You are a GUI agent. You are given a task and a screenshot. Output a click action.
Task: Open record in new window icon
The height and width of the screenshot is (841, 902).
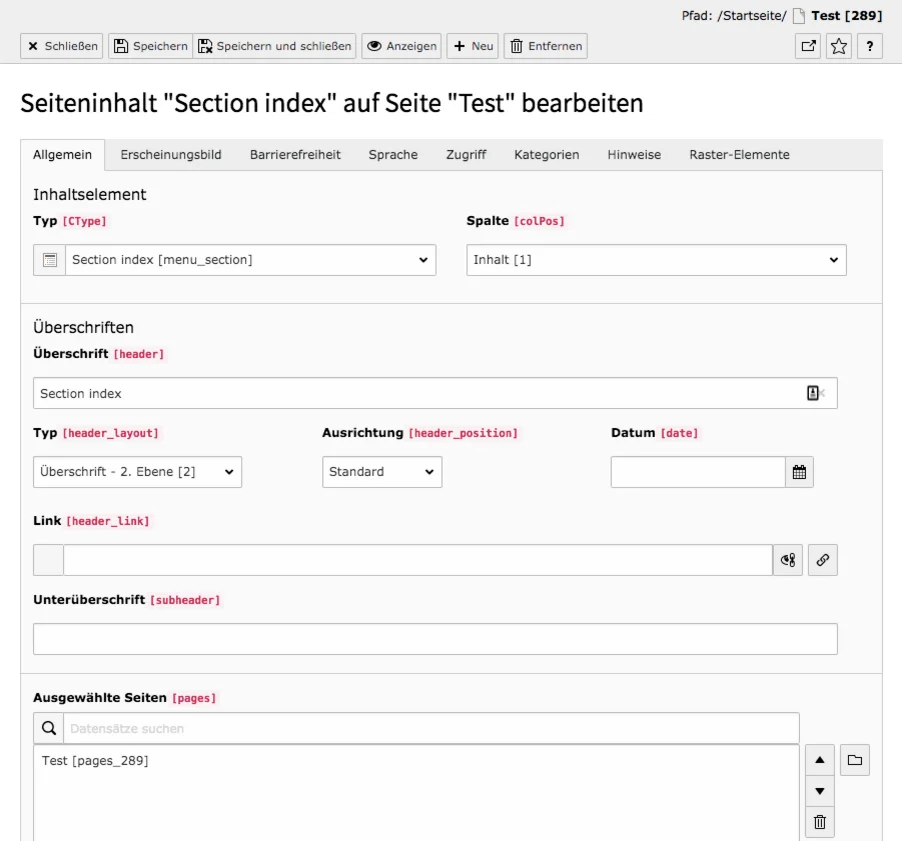(x=810, y=46)
